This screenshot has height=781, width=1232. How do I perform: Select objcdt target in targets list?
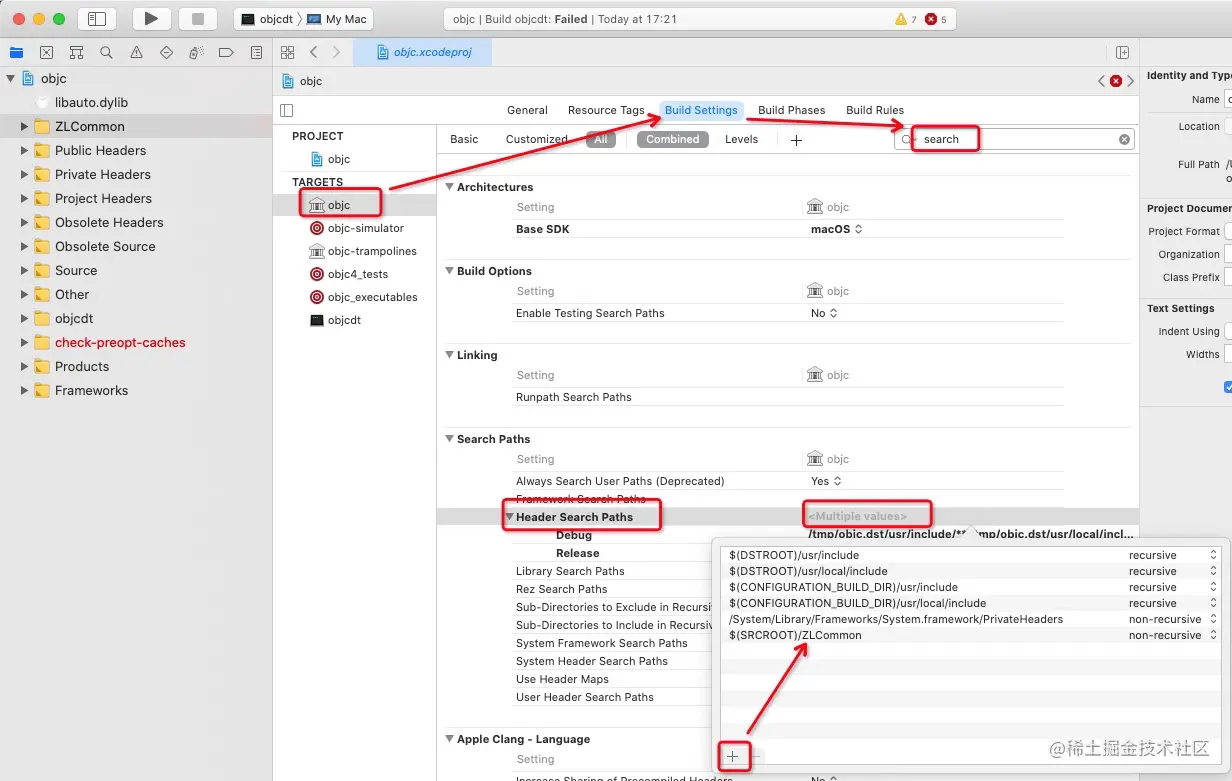[336, 320]
